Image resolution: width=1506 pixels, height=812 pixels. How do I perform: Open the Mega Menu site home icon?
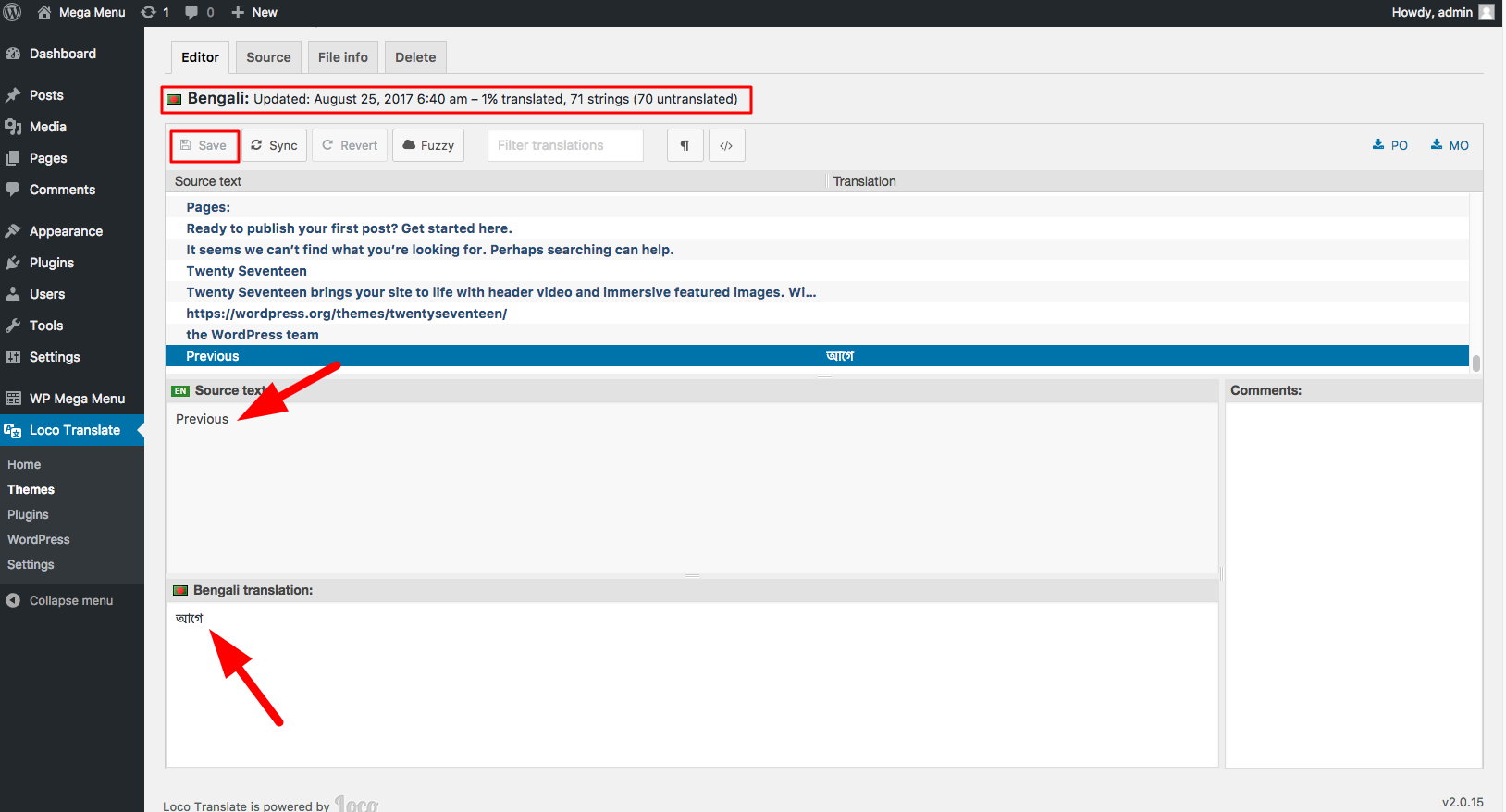44,12
